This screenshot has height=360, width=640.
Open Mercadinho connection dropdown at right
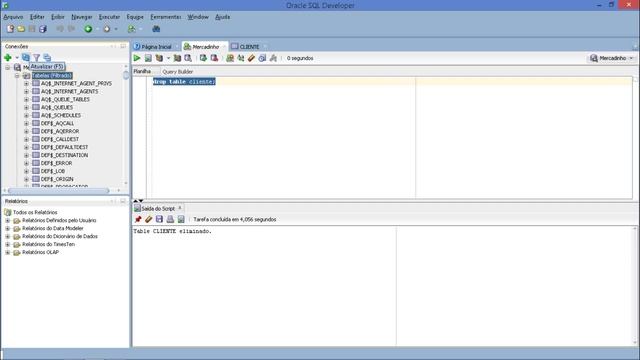click(x=632, y=58)
